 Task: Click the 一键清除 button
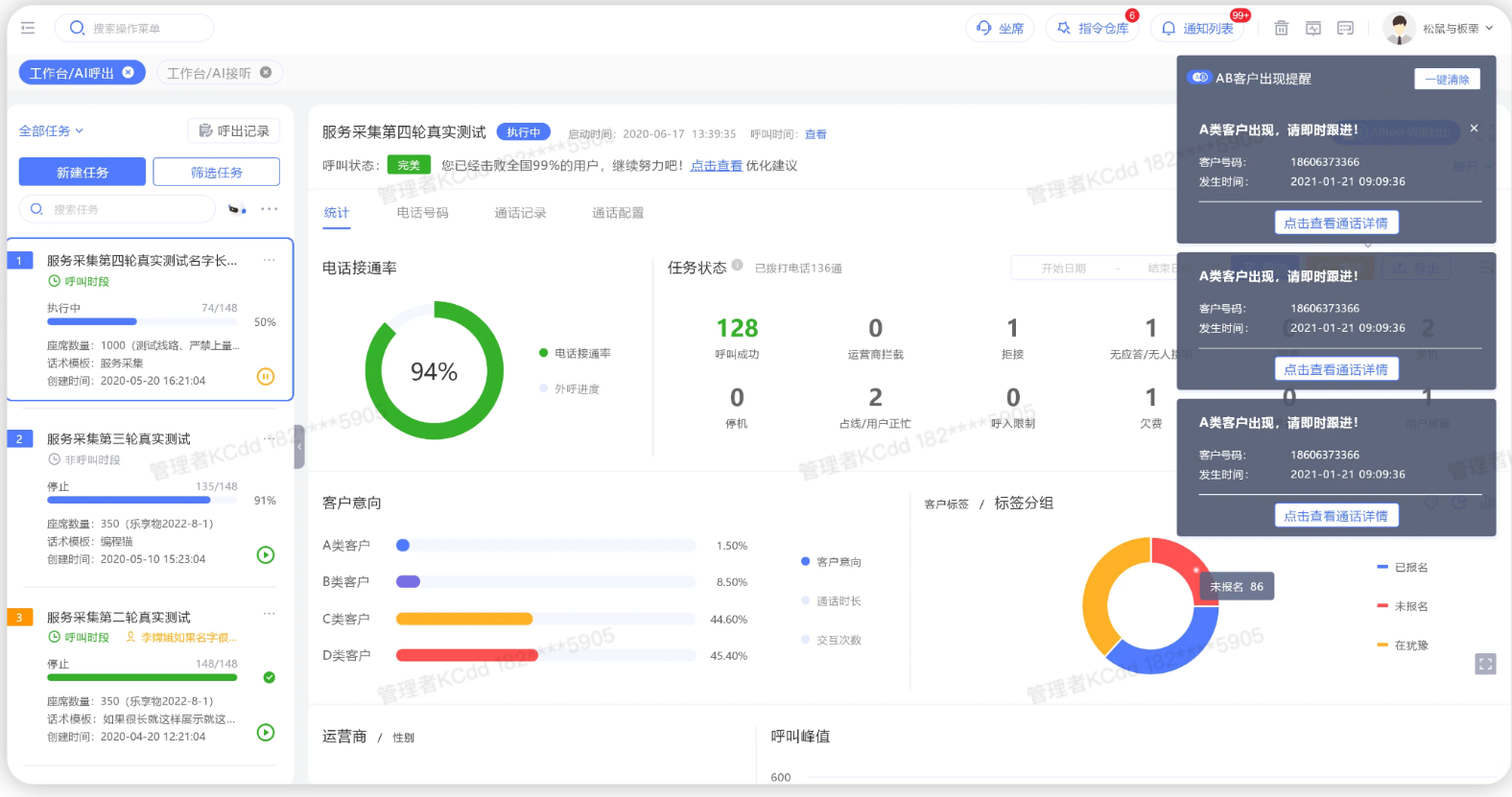[1447, 80]
